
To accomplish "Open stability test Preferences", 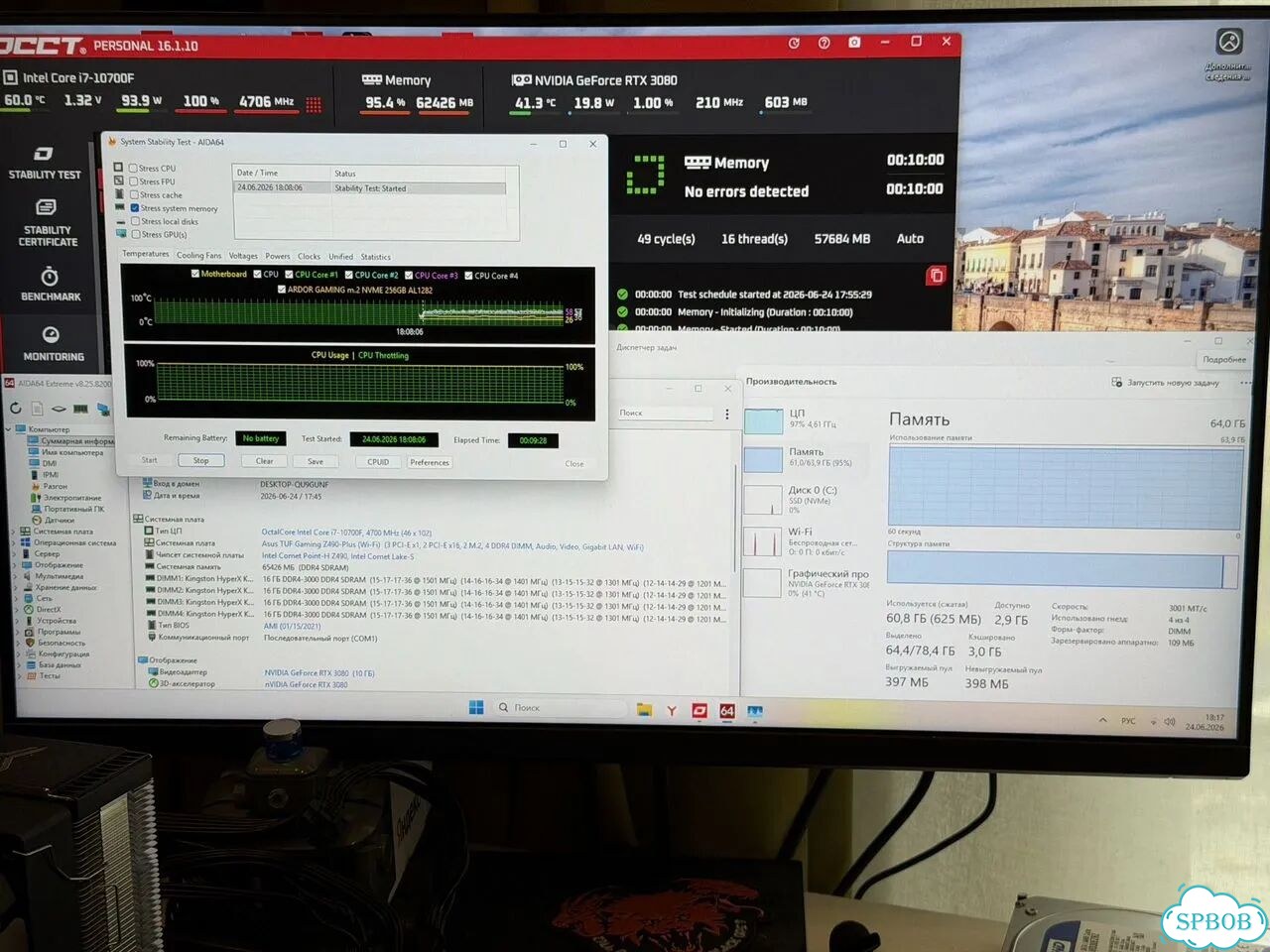I will tap(430, 462).
